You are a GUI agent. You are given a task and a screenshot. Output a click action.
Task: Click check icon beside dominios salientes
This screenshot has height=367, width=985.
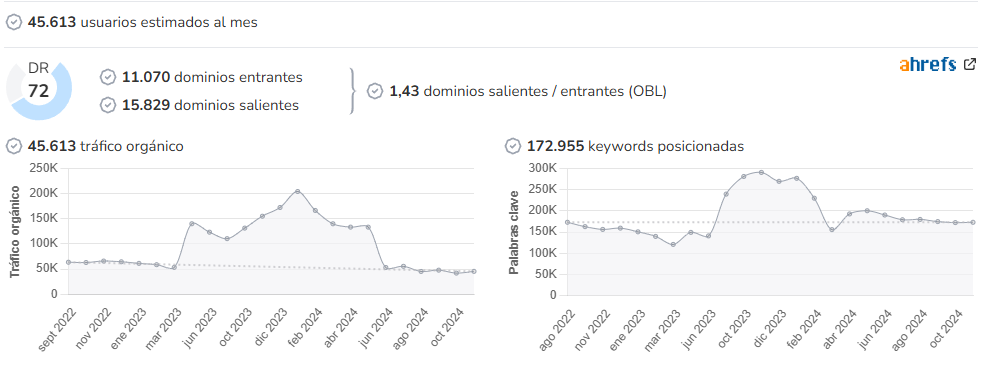108,105
